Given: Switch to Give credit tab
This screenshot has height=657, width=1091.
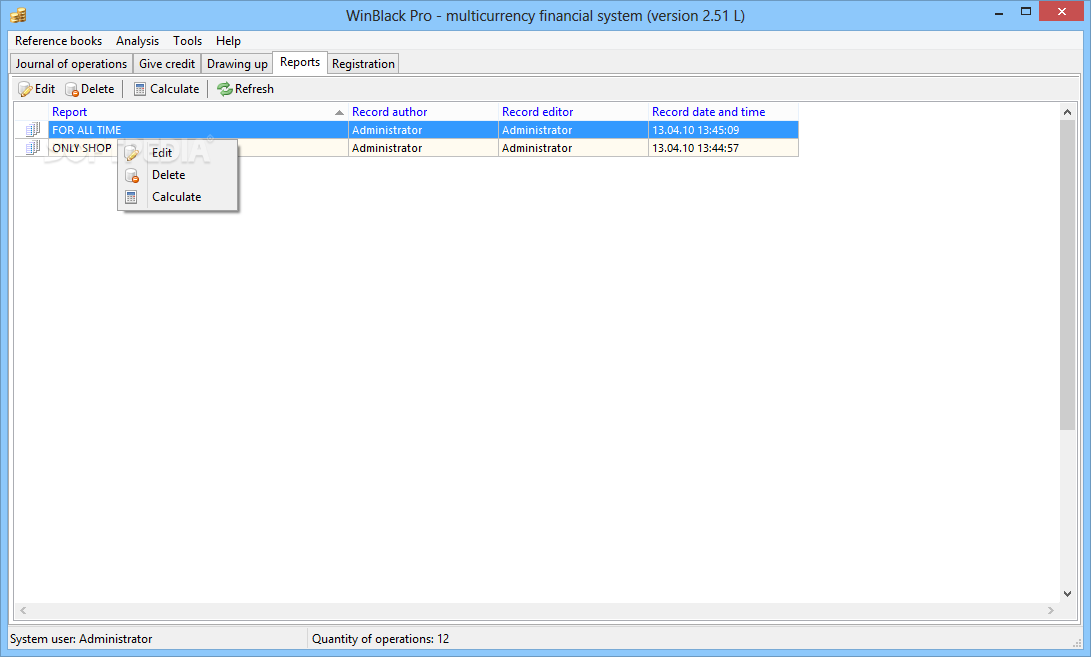Looking at the screenshot, I should coord(167,63).
